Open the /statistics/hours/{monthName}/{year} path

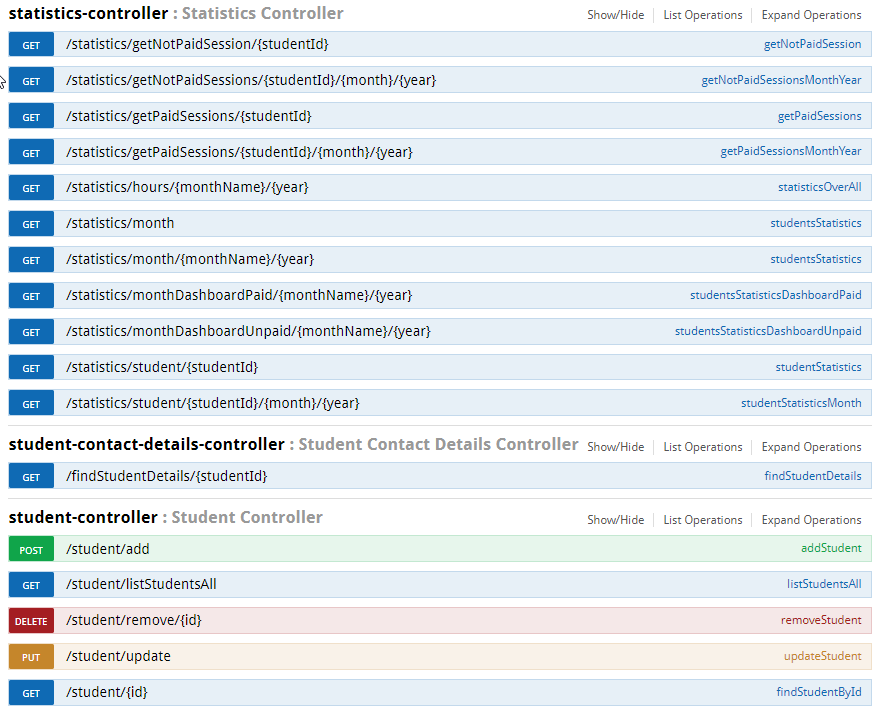tap(187, 187)
